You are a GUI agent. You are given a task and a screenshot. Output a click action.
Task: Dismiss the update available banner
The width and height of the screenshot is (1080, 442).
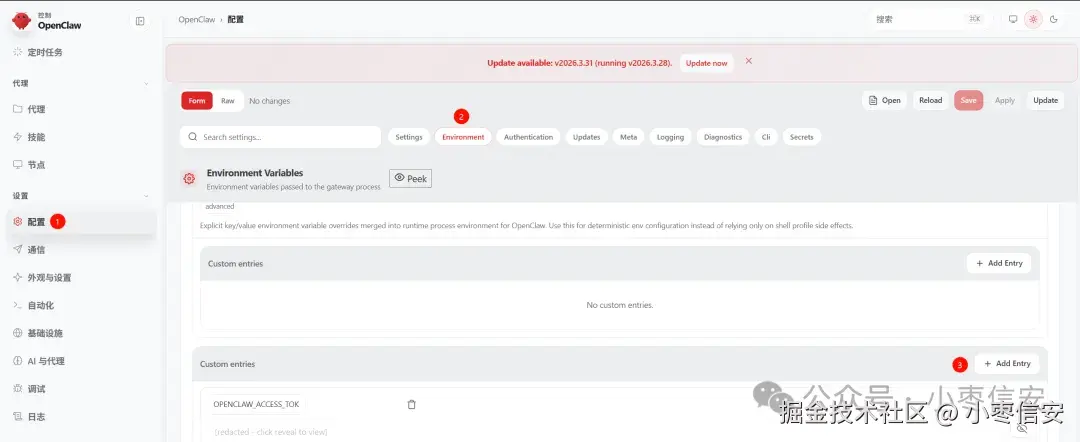[749, 61]
